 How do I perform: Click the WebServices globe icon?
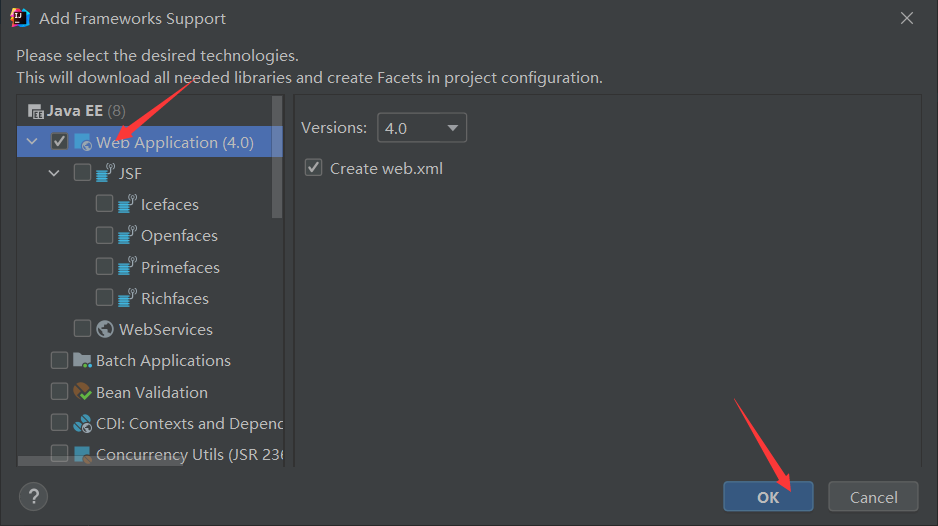tap(106, 329)
